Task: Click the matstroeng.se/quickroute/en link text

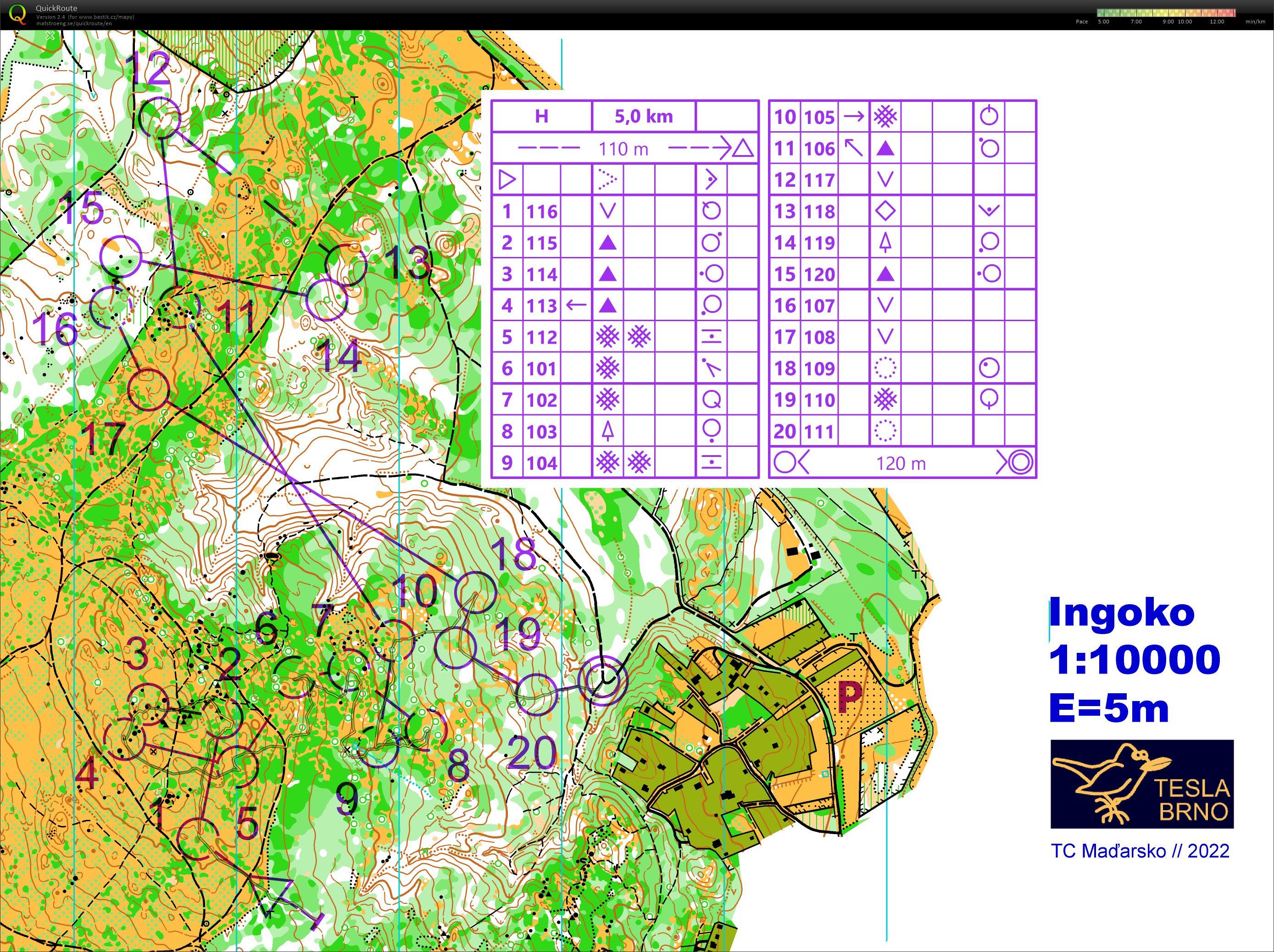Action: (74, 23)
